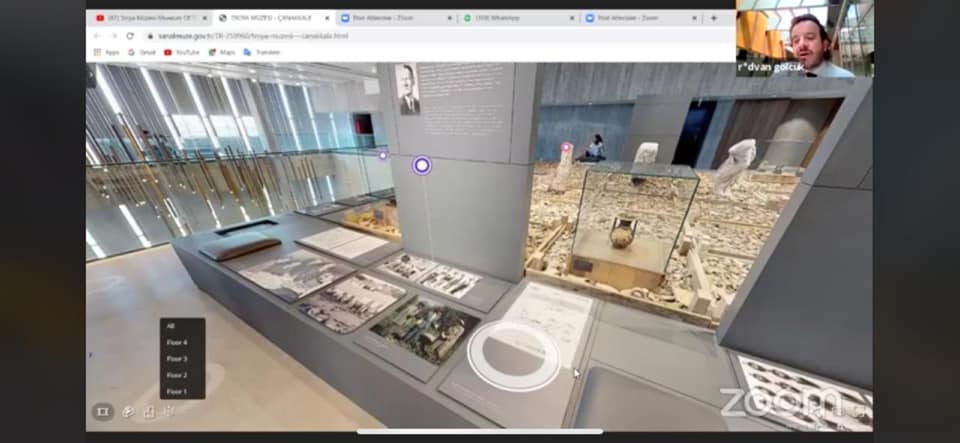The width and height of the screenshot is (960, 443).
Task: Open a new browser tab with plus button
Action: [713, 18]
